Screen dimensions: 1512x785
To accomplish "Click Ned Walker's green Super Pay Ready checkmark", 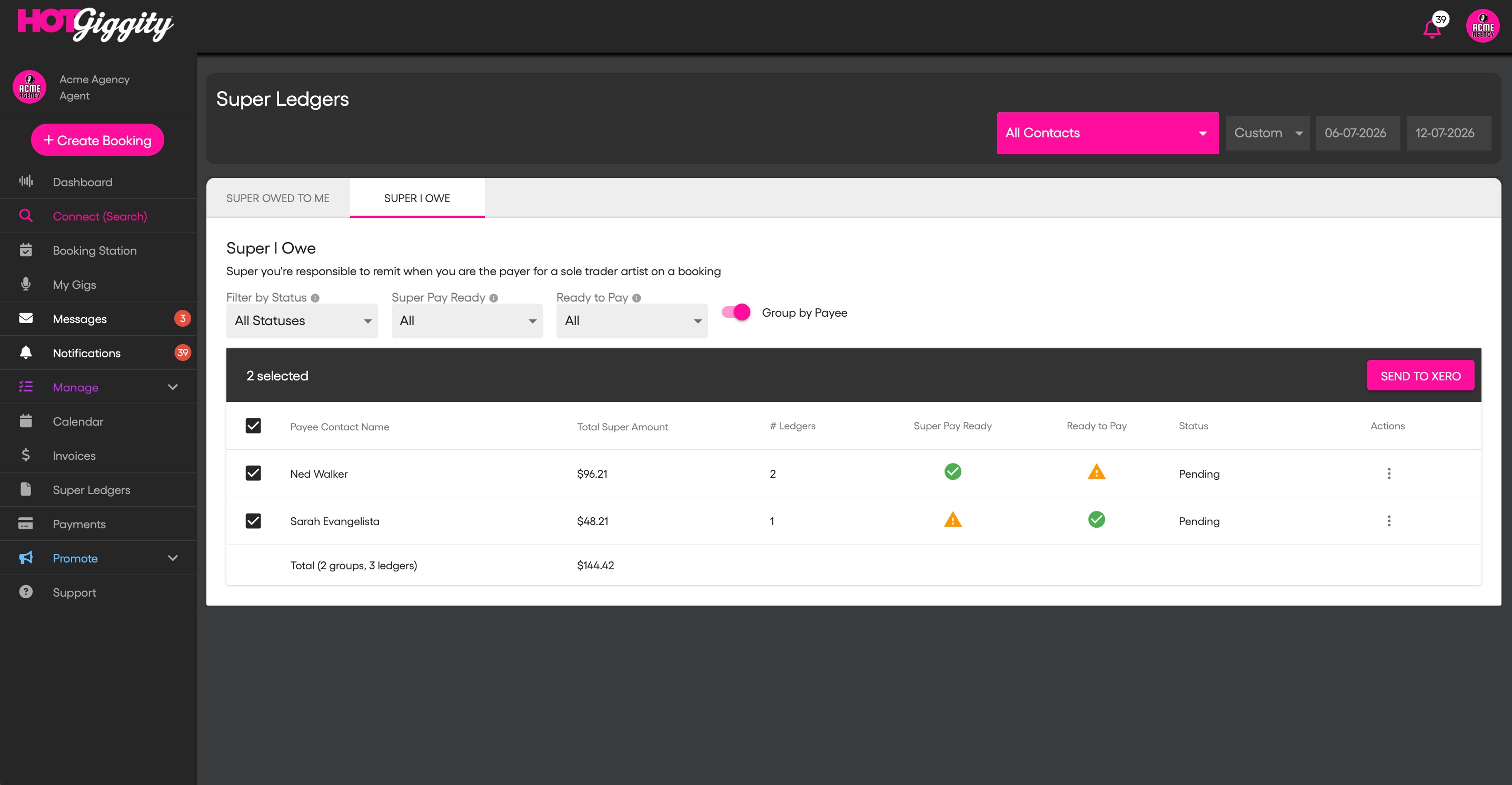I will click(952, 472).
